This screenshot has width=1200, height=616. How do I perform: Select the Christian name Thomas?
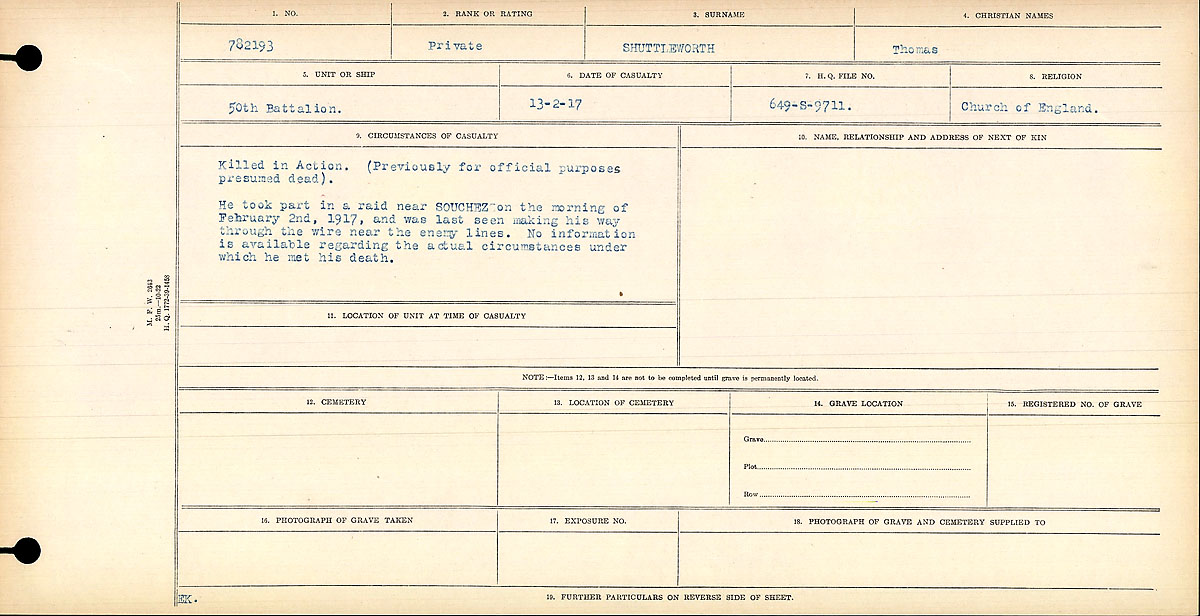pos(915,49)
